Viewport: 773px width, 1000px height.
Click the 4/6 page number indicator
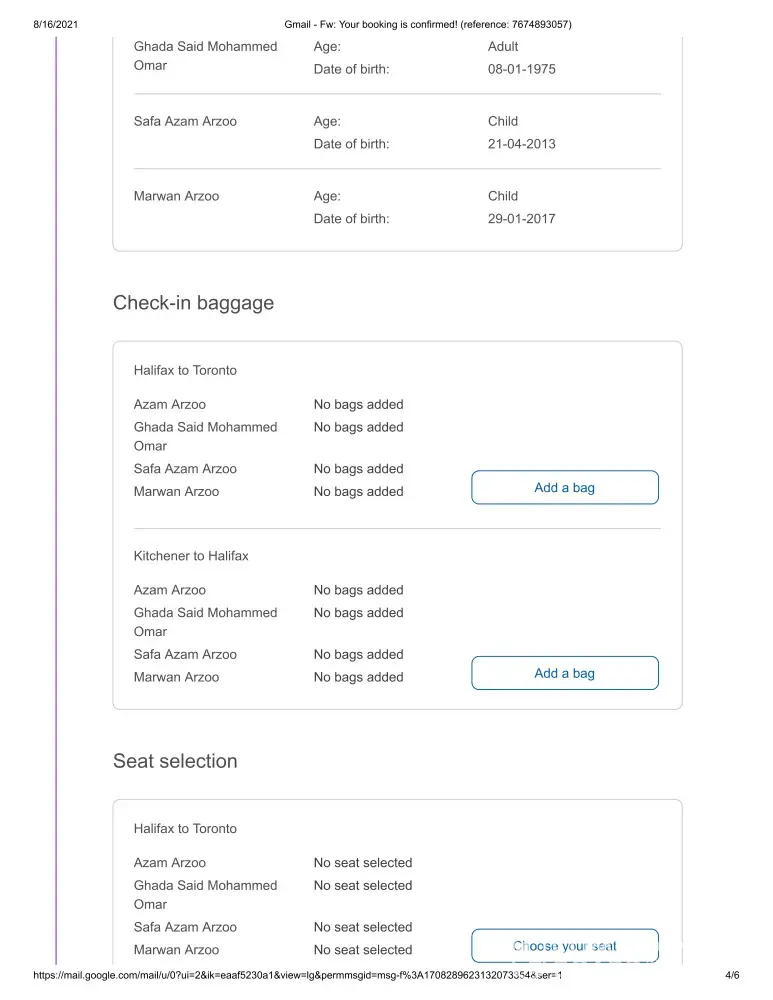coord(731,975)
